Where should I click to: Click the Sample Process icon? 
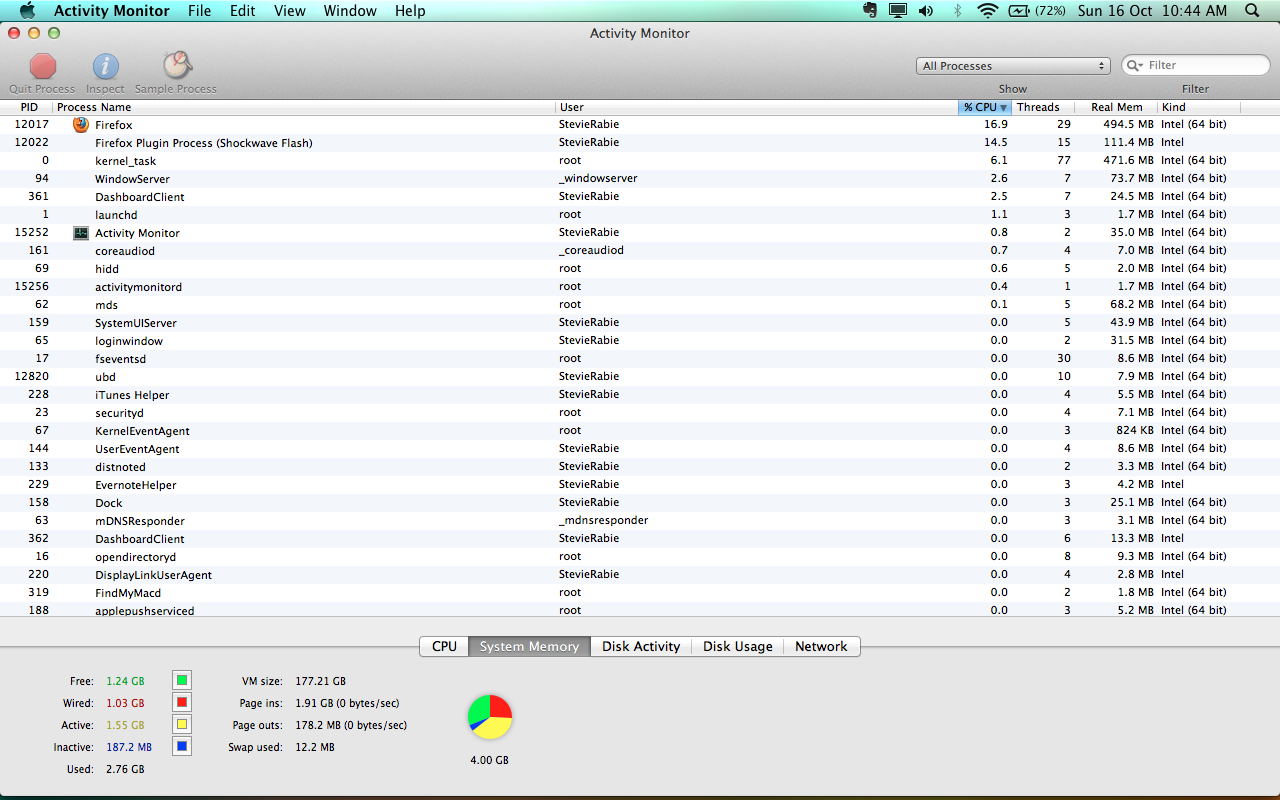click(x=177, y=66)
